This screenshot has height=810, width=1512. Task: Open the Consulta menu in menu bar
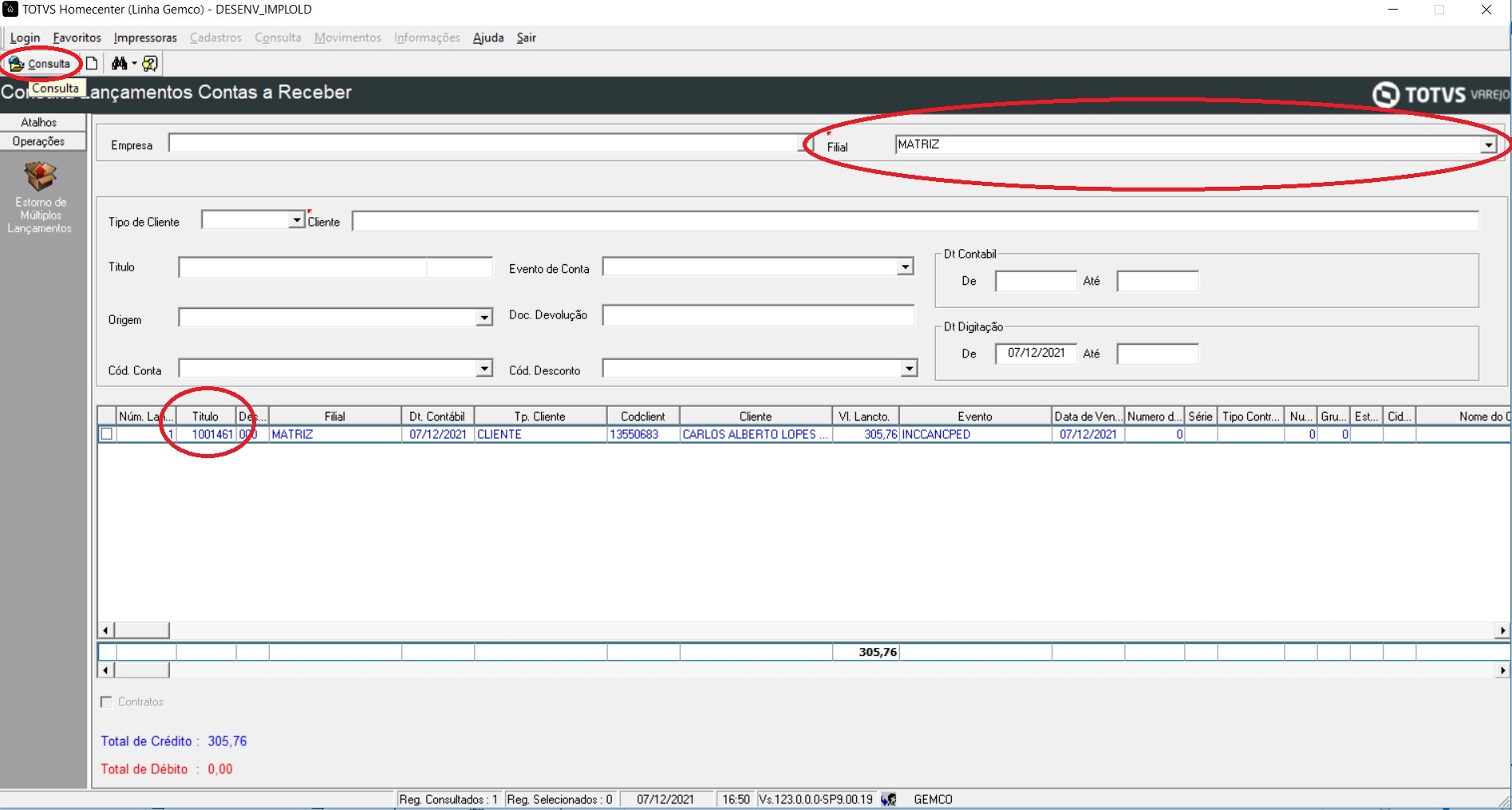278,38
